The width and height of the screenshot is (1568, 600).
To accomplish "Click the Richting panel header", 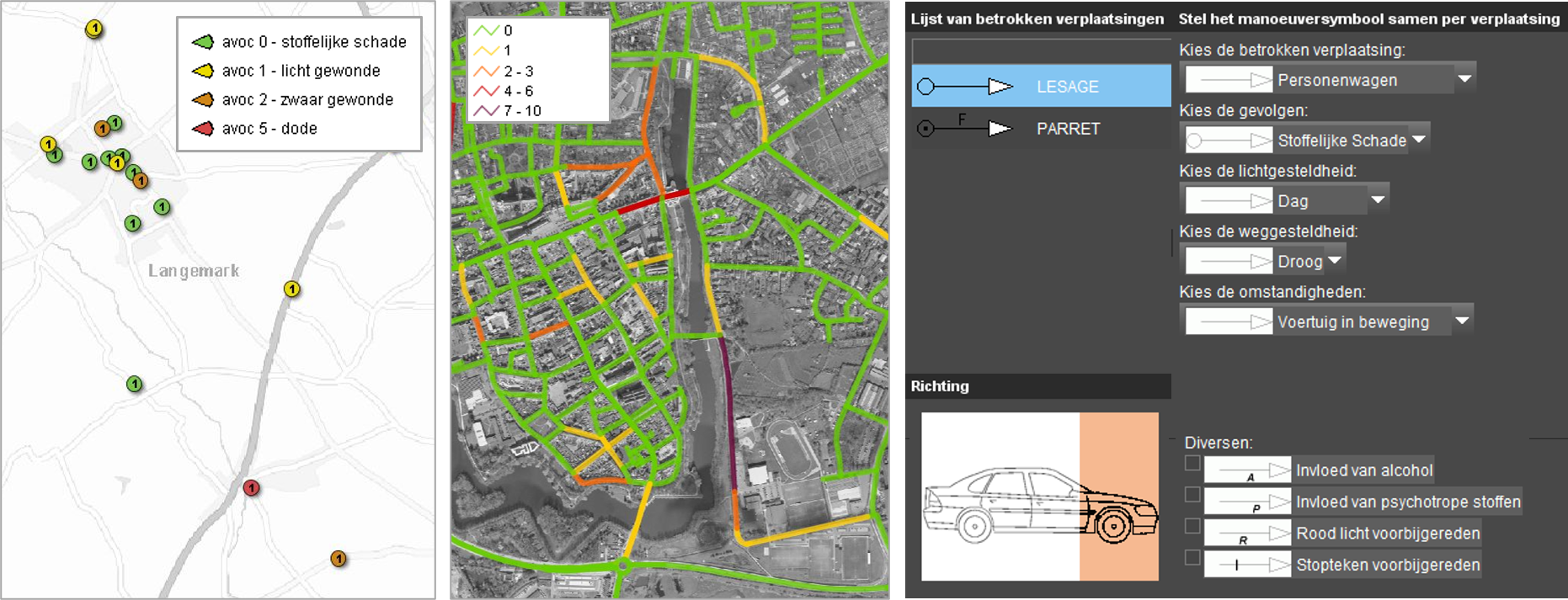I will pyautogui.click(x=1038, y=386).
